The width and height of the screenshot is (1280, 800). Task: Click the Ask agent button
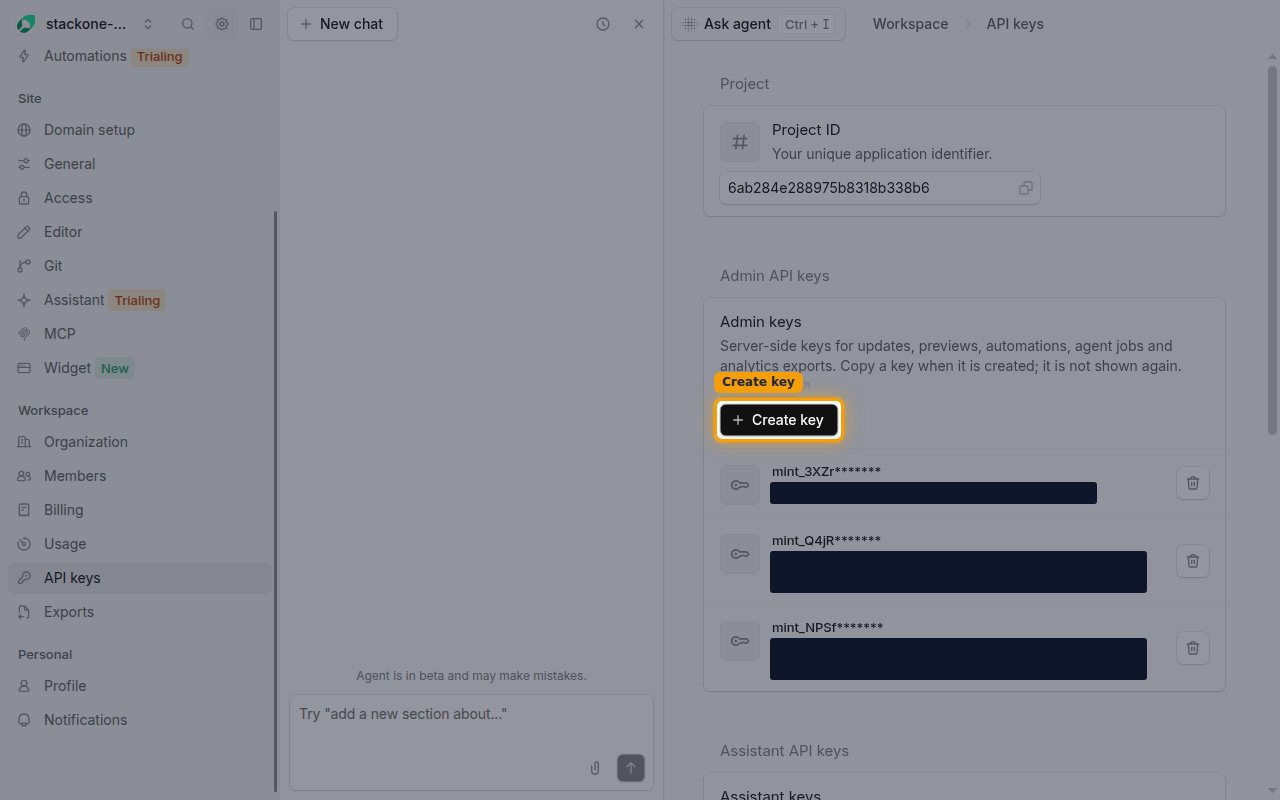click(758, 24)
